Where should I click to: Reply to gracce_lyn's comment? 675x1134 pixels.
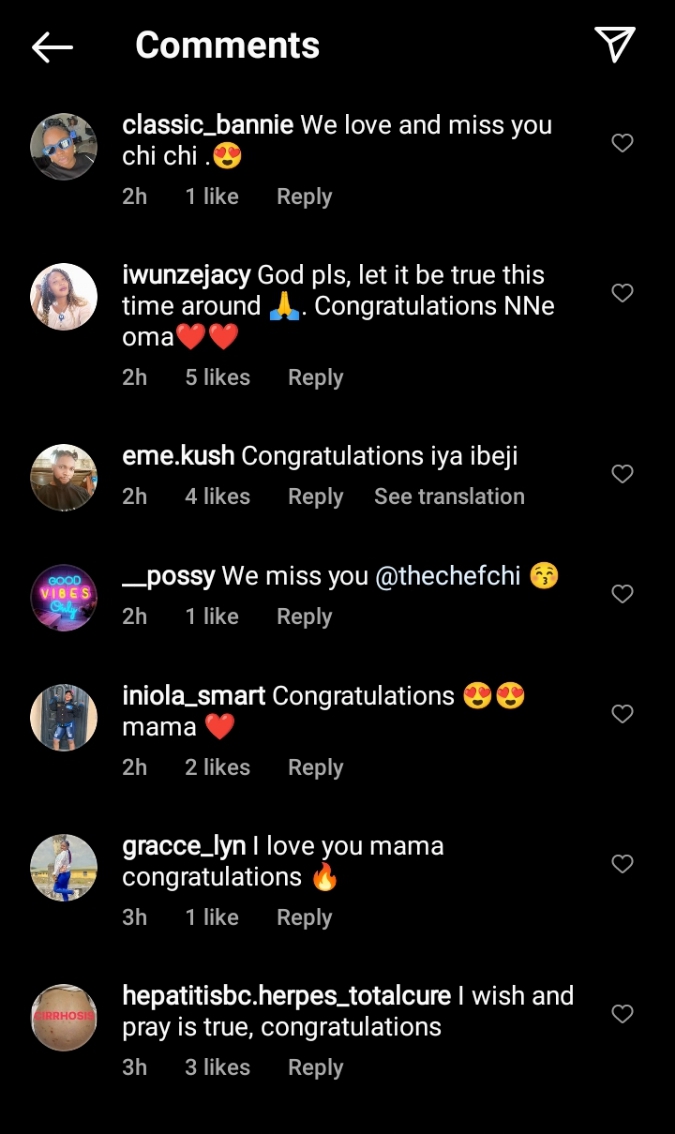click(304, 917)
